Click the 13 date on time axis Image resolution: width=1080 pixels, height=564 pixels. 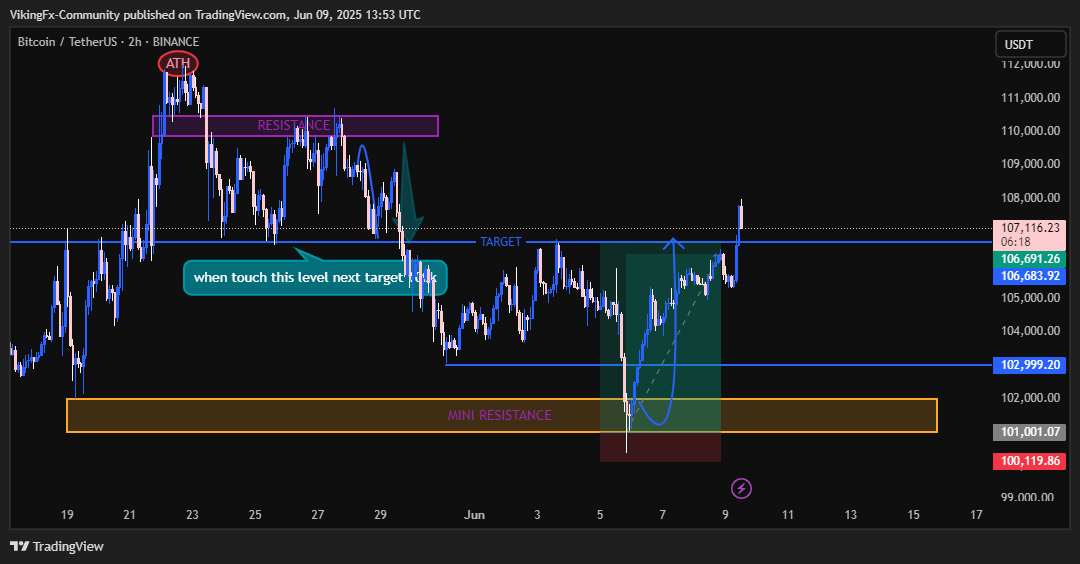tap(851, 515)
